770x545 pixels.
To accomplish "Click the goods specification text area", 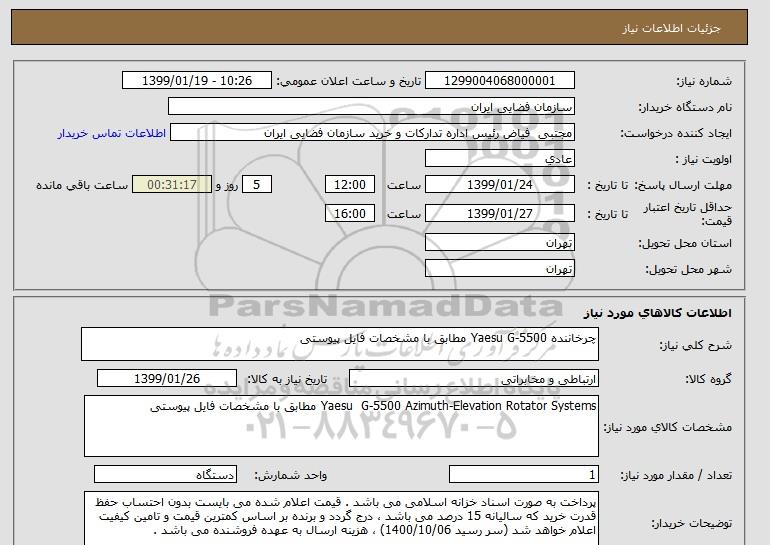I will (341, 426).
